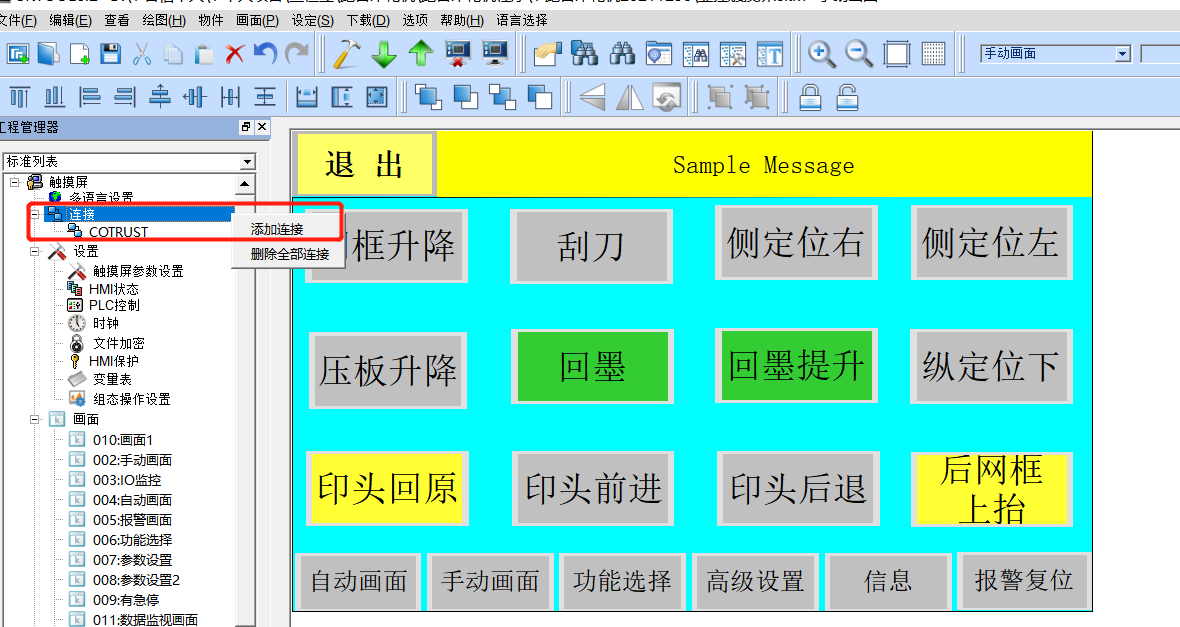This screenshot has height=627, width=1180.
Task: Group objects with the group icon
Action: tap(720, 97)
